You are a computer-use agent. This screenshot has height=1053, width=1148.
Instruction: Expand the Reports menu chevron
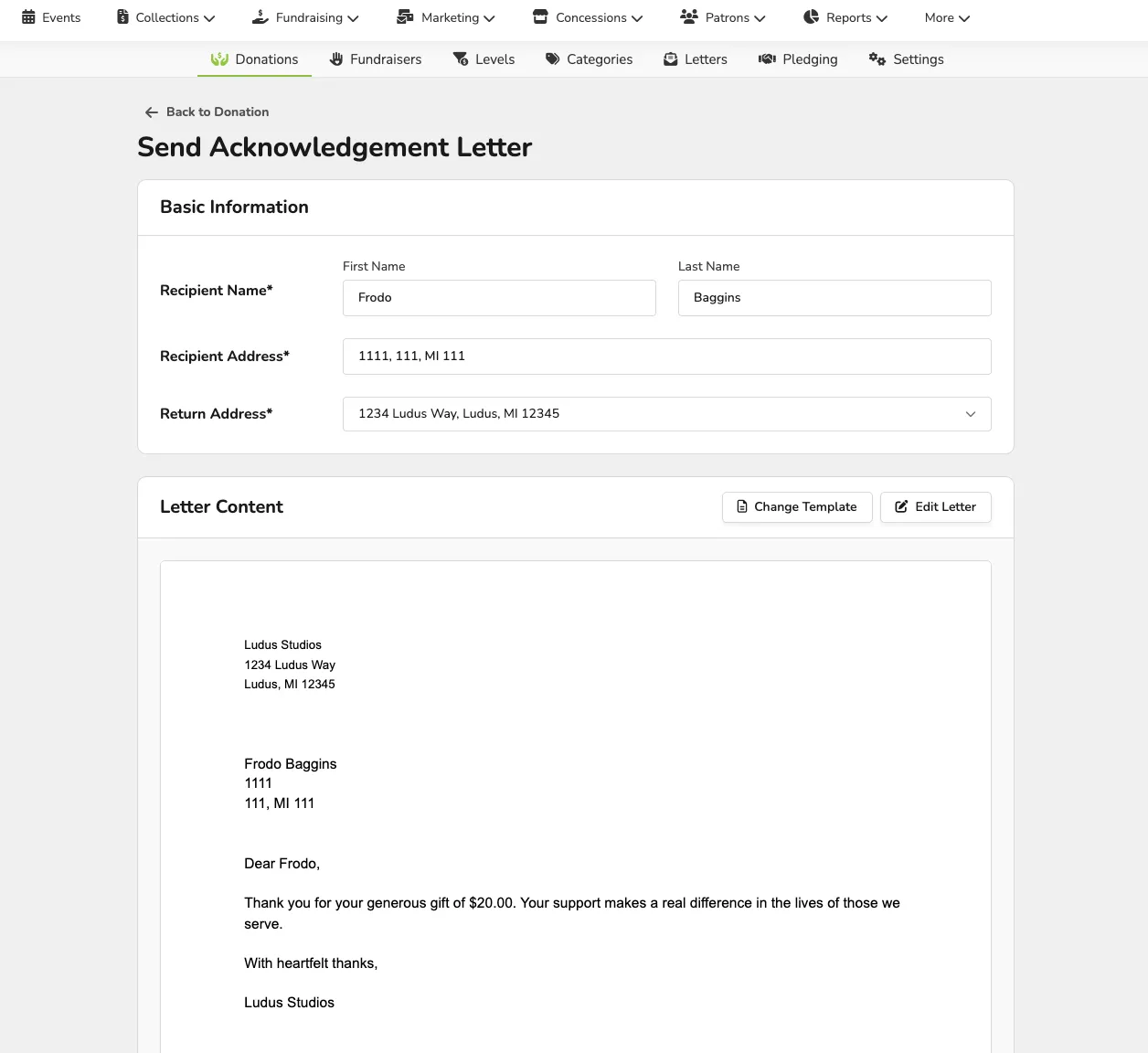(882, 18)
